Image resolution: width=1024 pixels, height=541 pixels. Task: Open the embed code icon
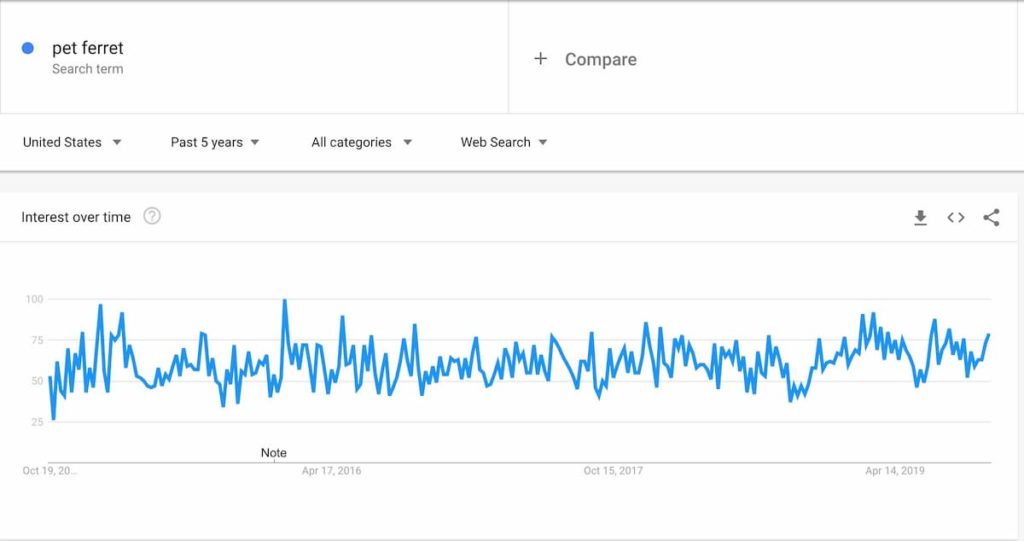click(955, 218)
